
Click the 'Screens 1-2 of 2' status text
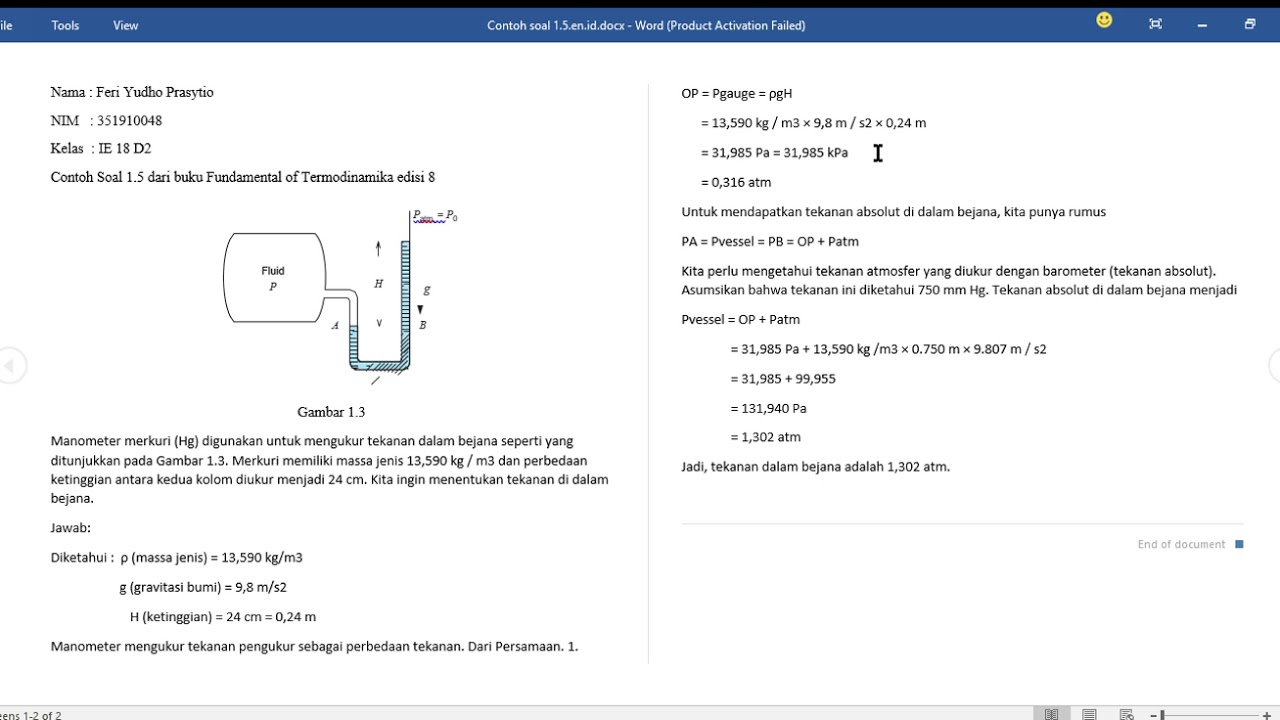pos(30,715)
